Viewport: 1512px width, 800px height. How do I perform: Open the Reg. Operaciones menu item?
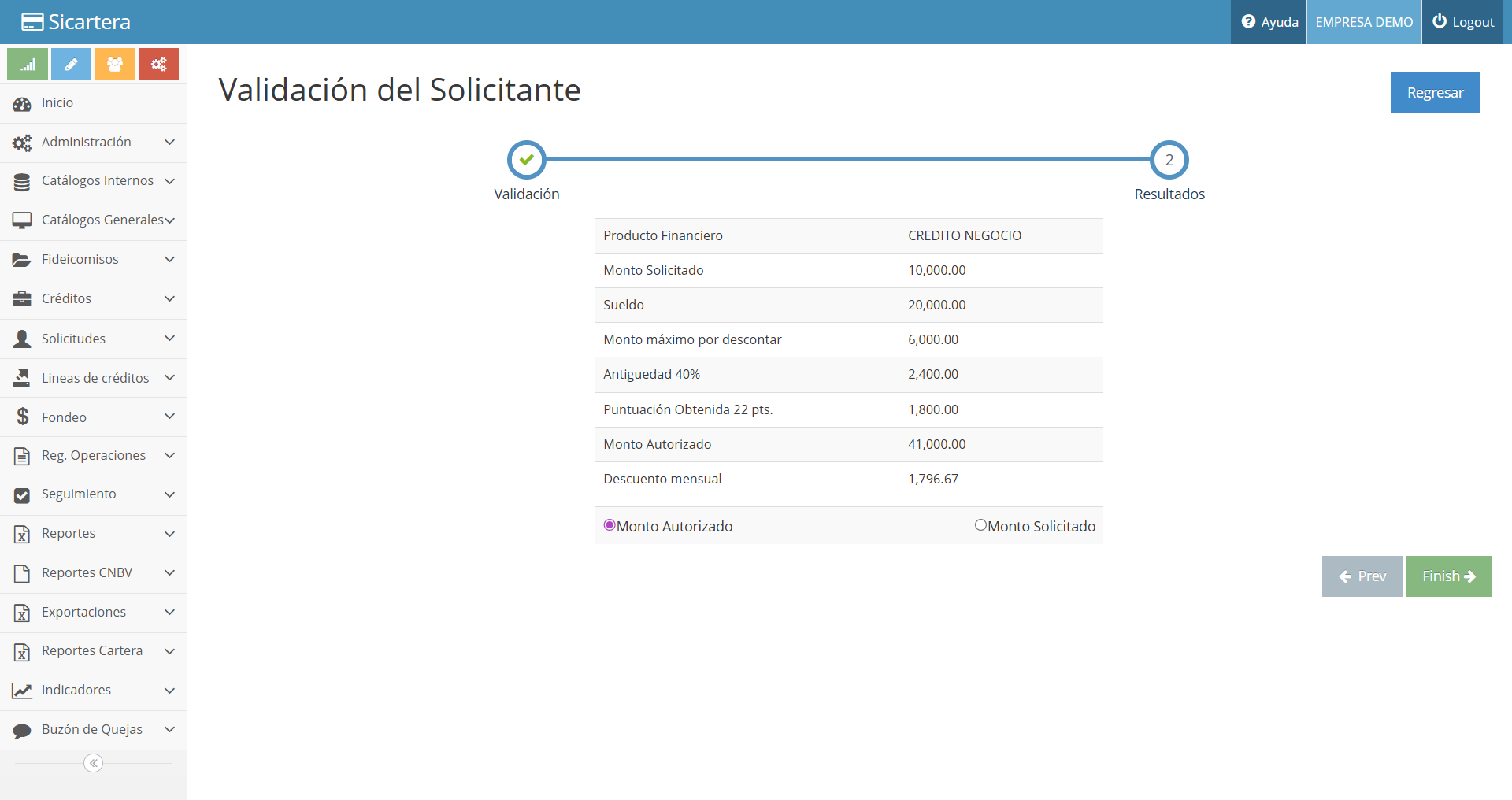pyautogui.click(x=93, y=456)
